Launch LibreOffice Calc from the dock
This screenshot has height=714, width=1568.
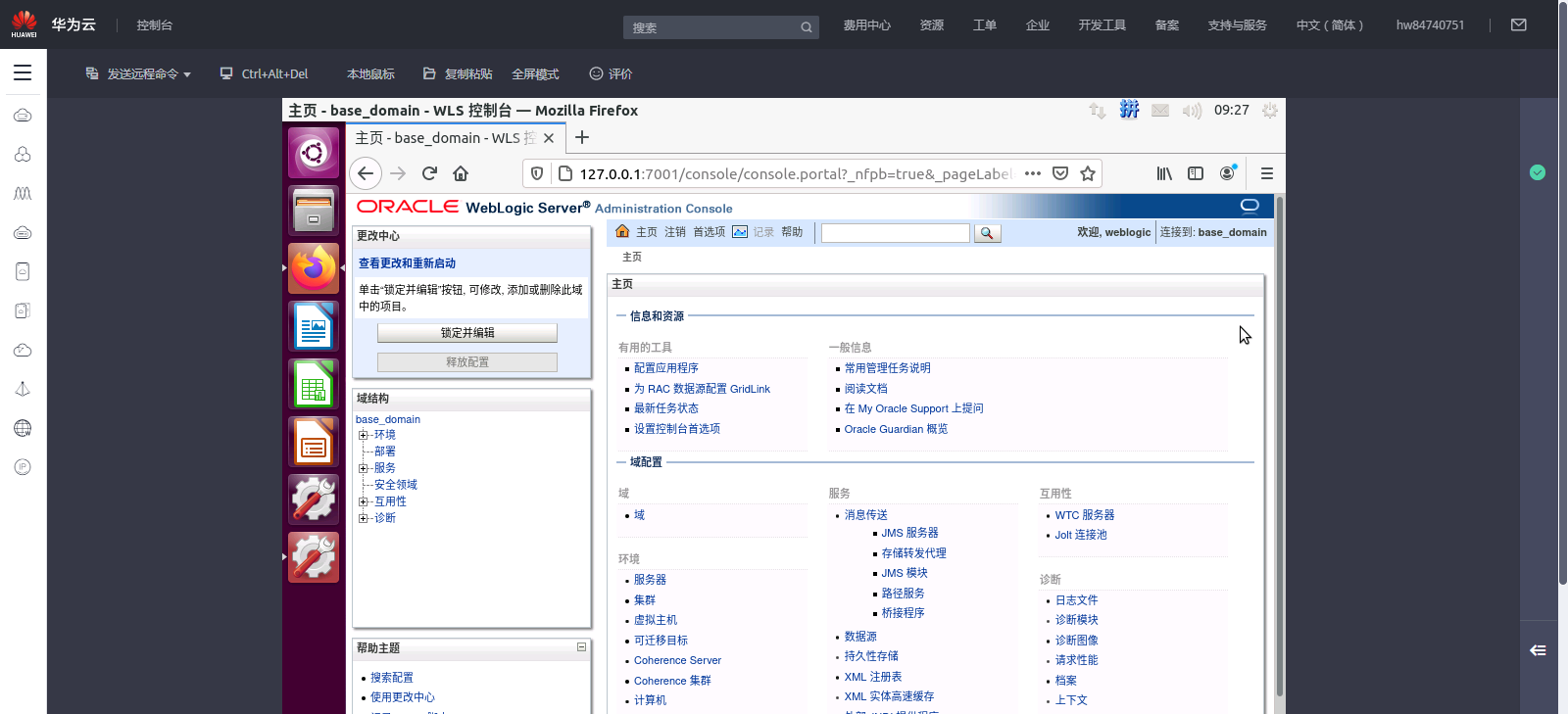pyautogui.click(x=314, y=383)
